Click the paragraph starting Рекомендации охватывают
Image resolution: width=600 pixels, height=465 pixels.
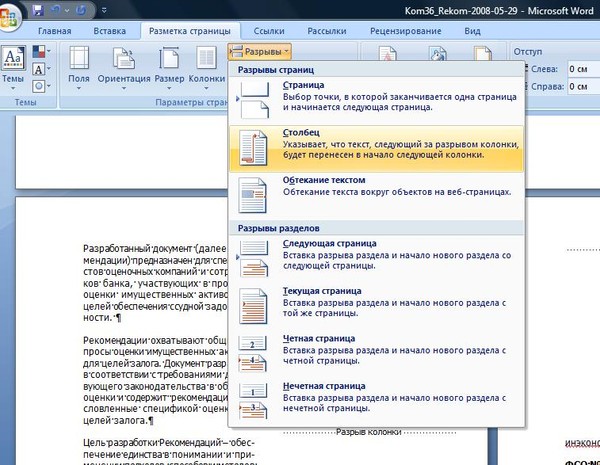(x=155, y=380)
